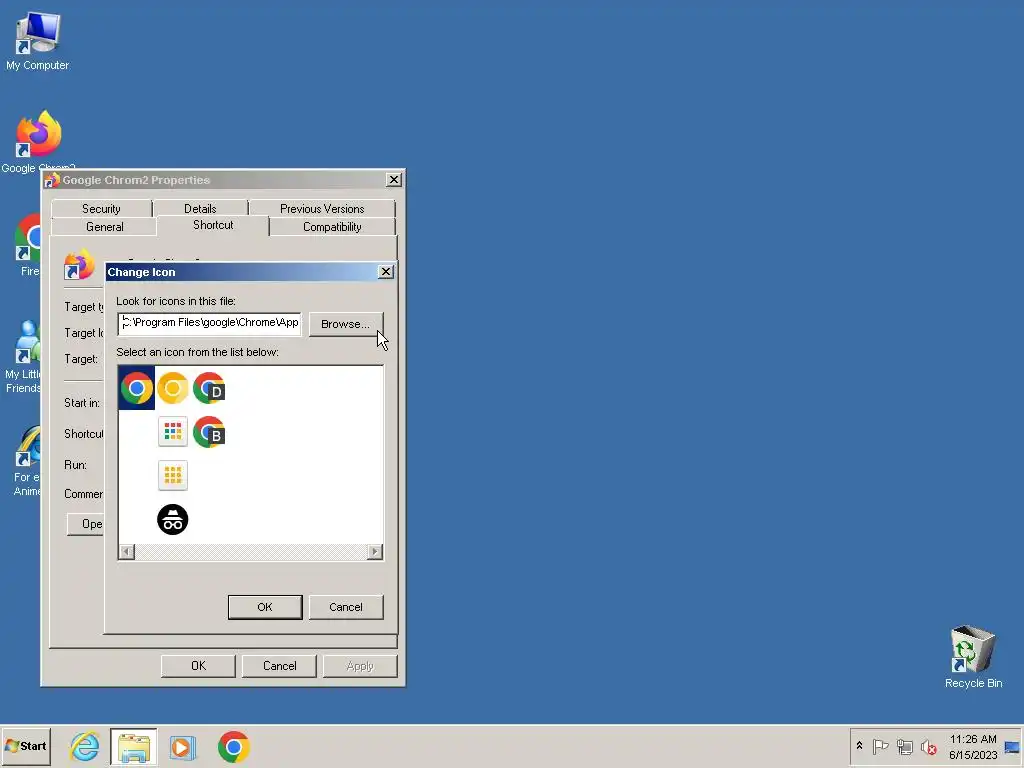Click the muted volume tray icon
The width and height of the screenshot is (1024, 768).
pyautogui.click(x=928, y=746)
